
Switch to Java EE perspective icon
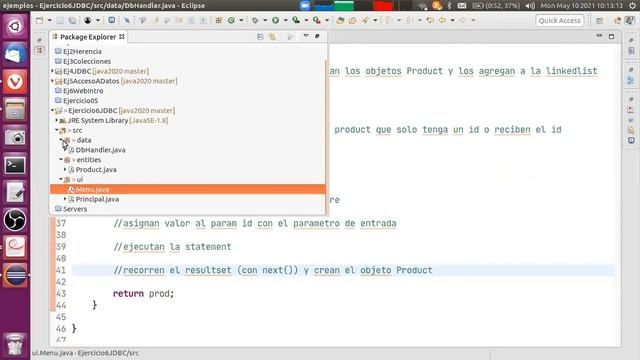(617, 20)
